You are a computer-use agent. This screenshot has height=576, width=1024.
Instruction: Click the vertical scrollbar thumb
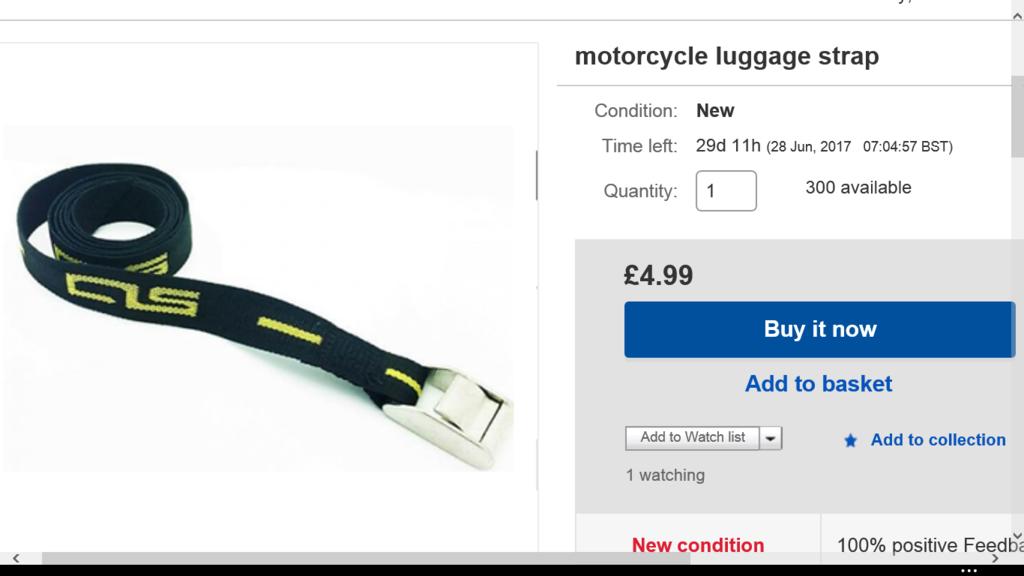click(x=1017, y=116)
